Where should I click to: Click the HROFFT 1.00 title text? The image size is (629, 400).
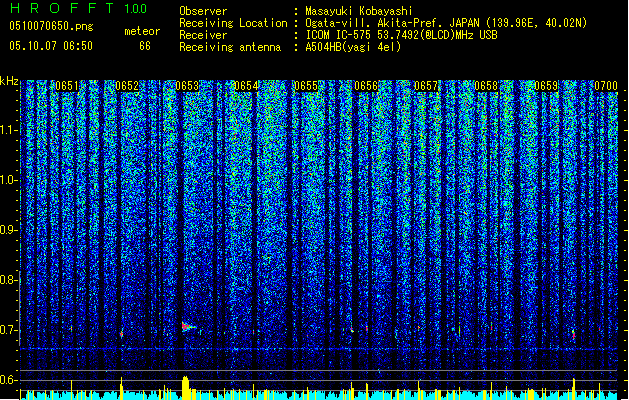[x=78, y=8]
